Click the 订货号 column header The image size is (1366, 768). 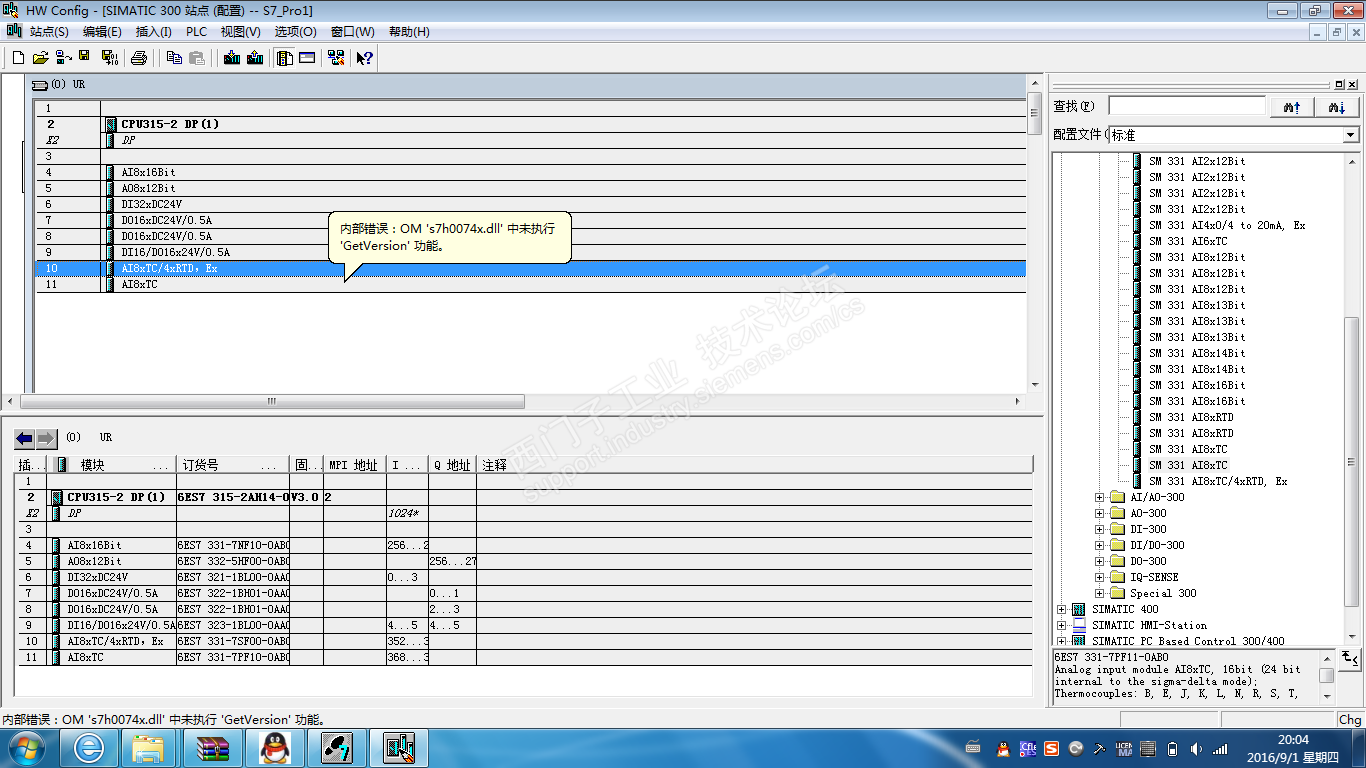coord(233,465)
